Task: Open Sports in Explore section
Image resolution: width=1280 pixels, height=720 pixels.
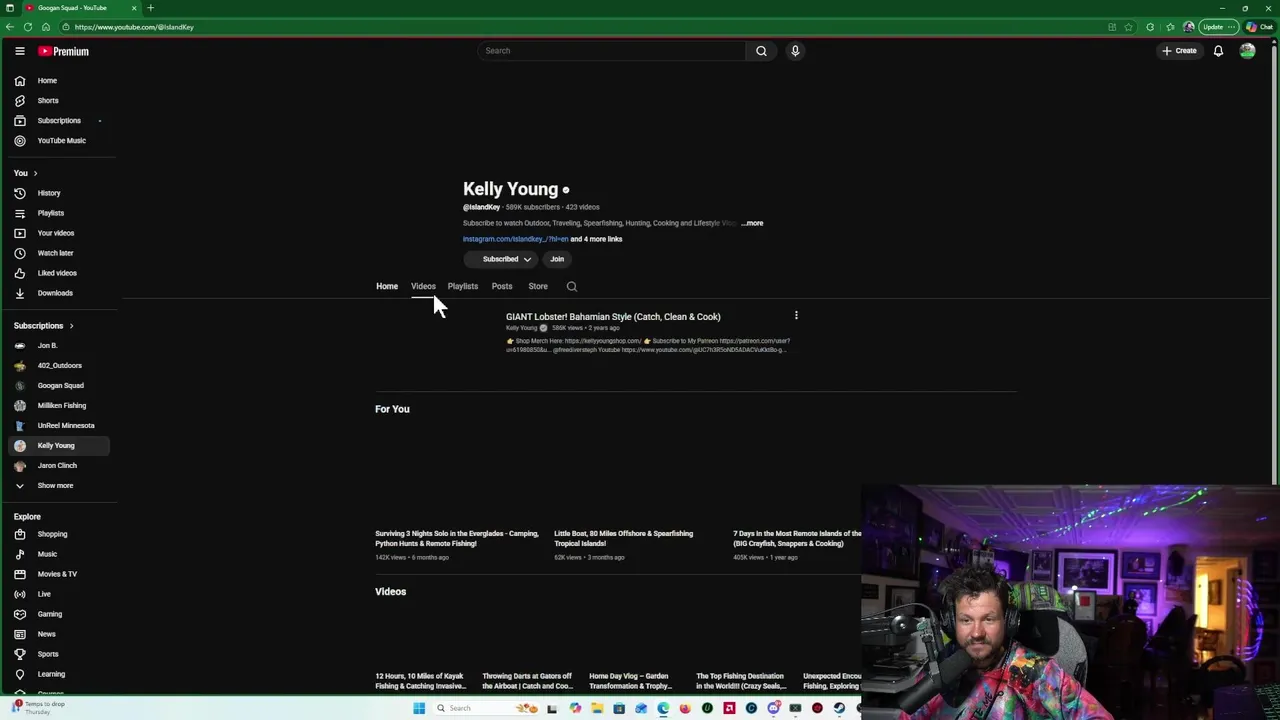Action: coord(48,654)
